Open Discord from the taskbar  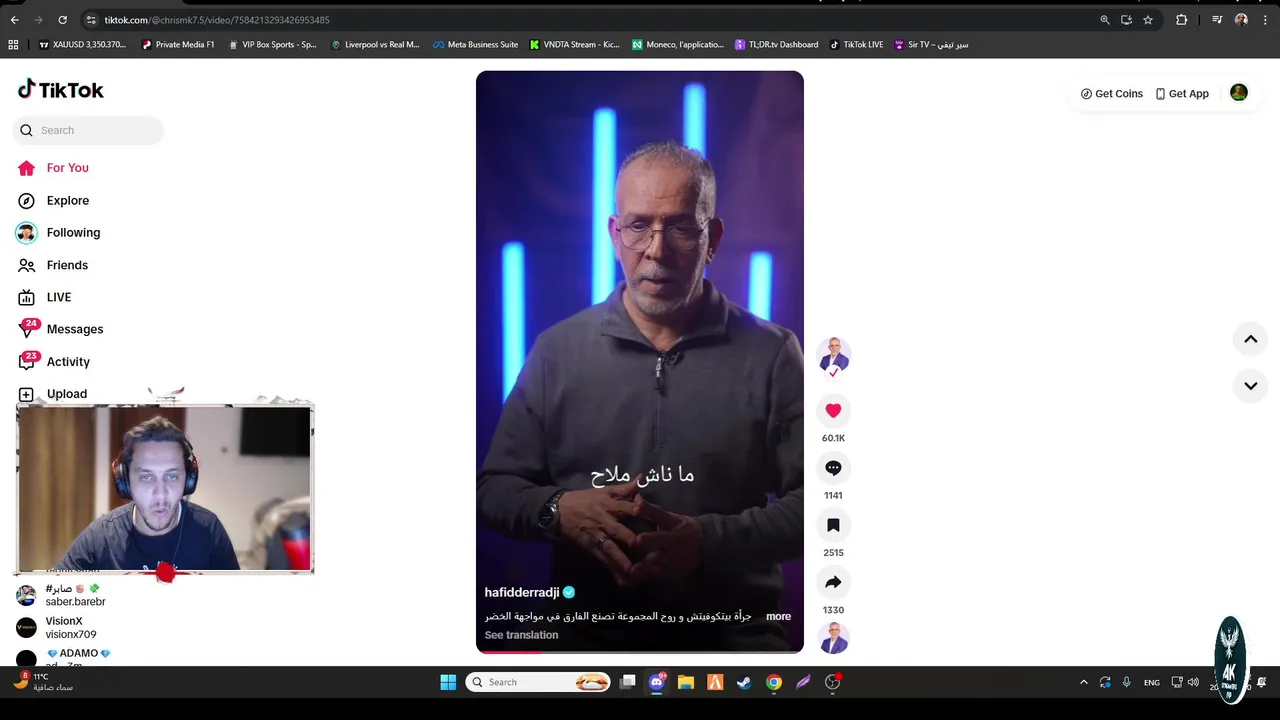pos(657,682)
